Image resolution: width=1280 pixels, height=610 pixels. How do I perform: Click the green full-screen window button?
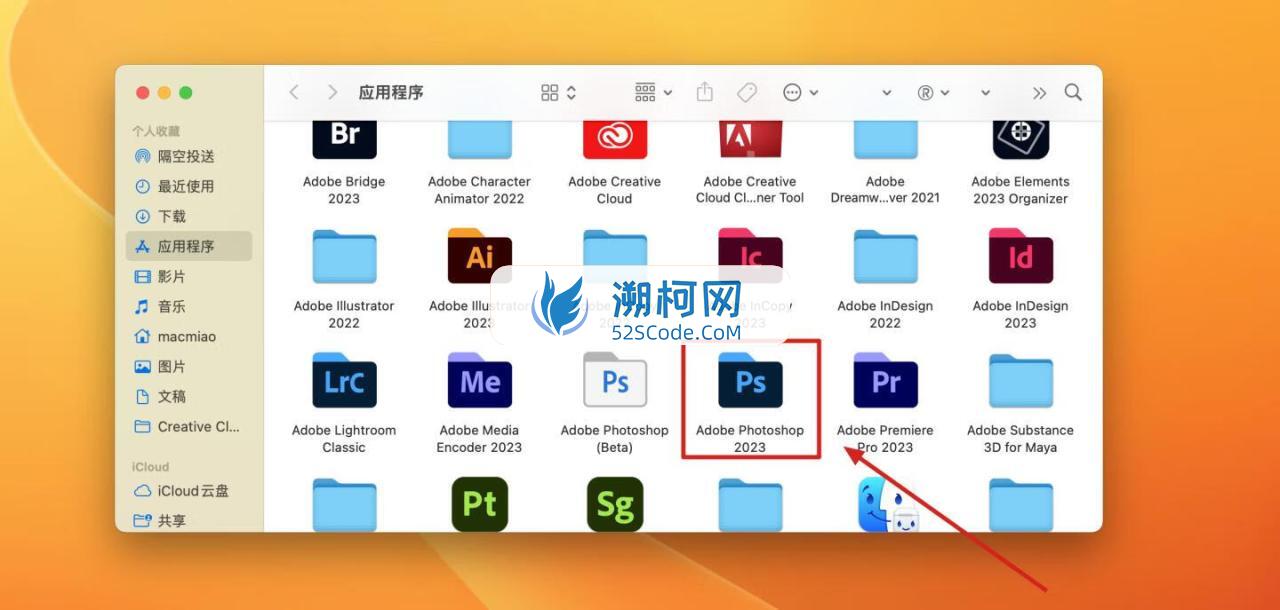186,93
